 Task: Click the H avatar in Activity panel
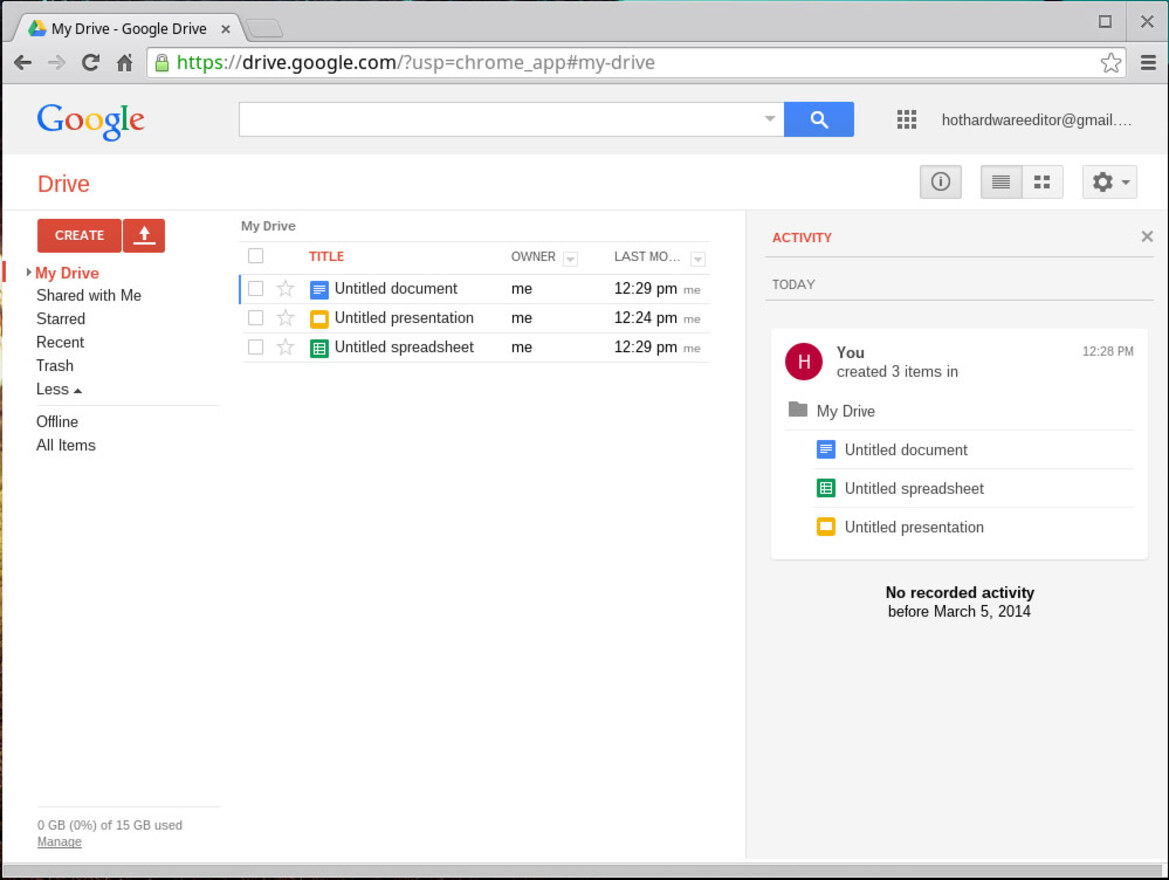pyautogui.click(x=804, y=362)
